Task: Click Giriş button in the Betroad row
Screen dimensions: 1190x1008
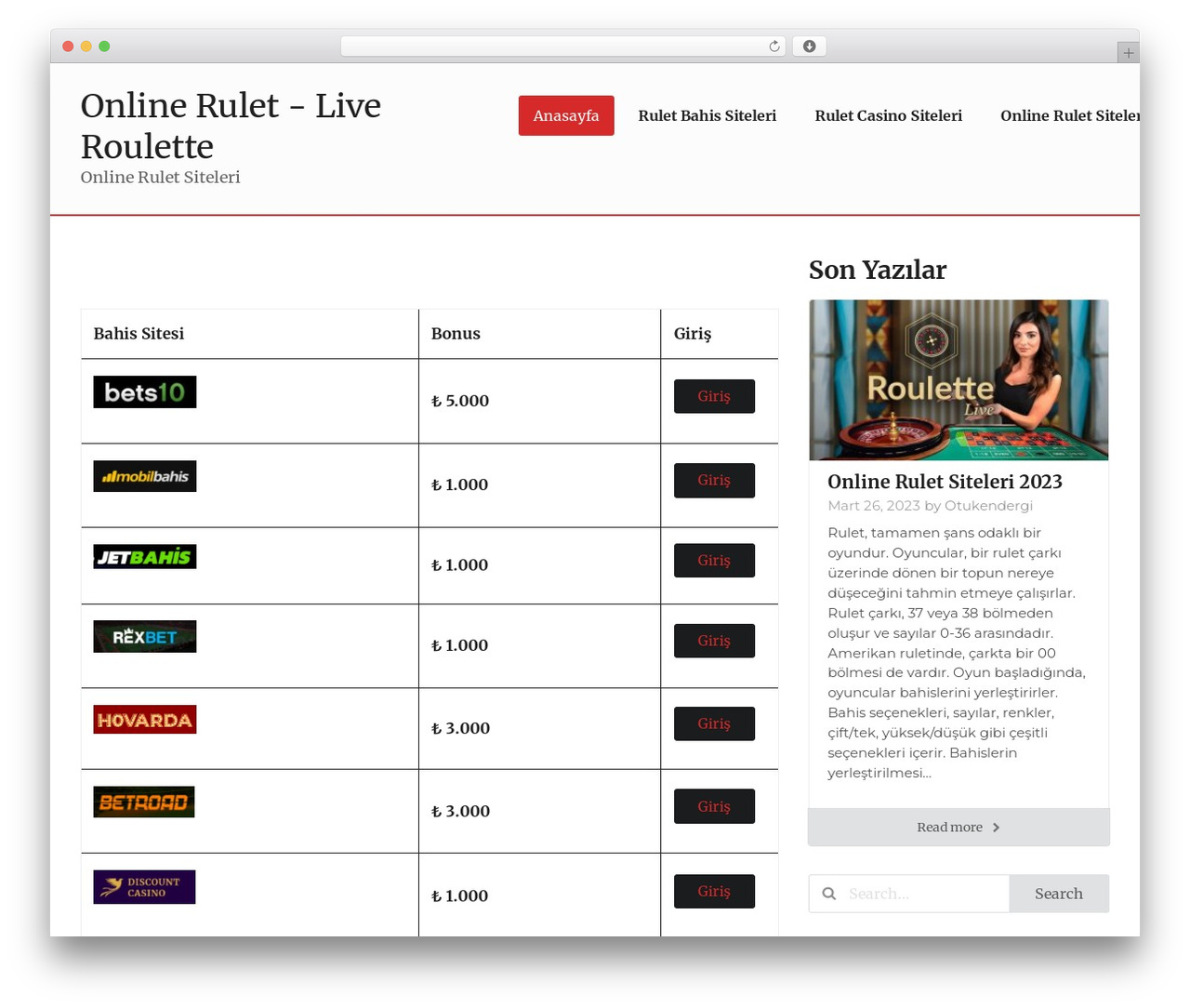Action: coord(714,806)
